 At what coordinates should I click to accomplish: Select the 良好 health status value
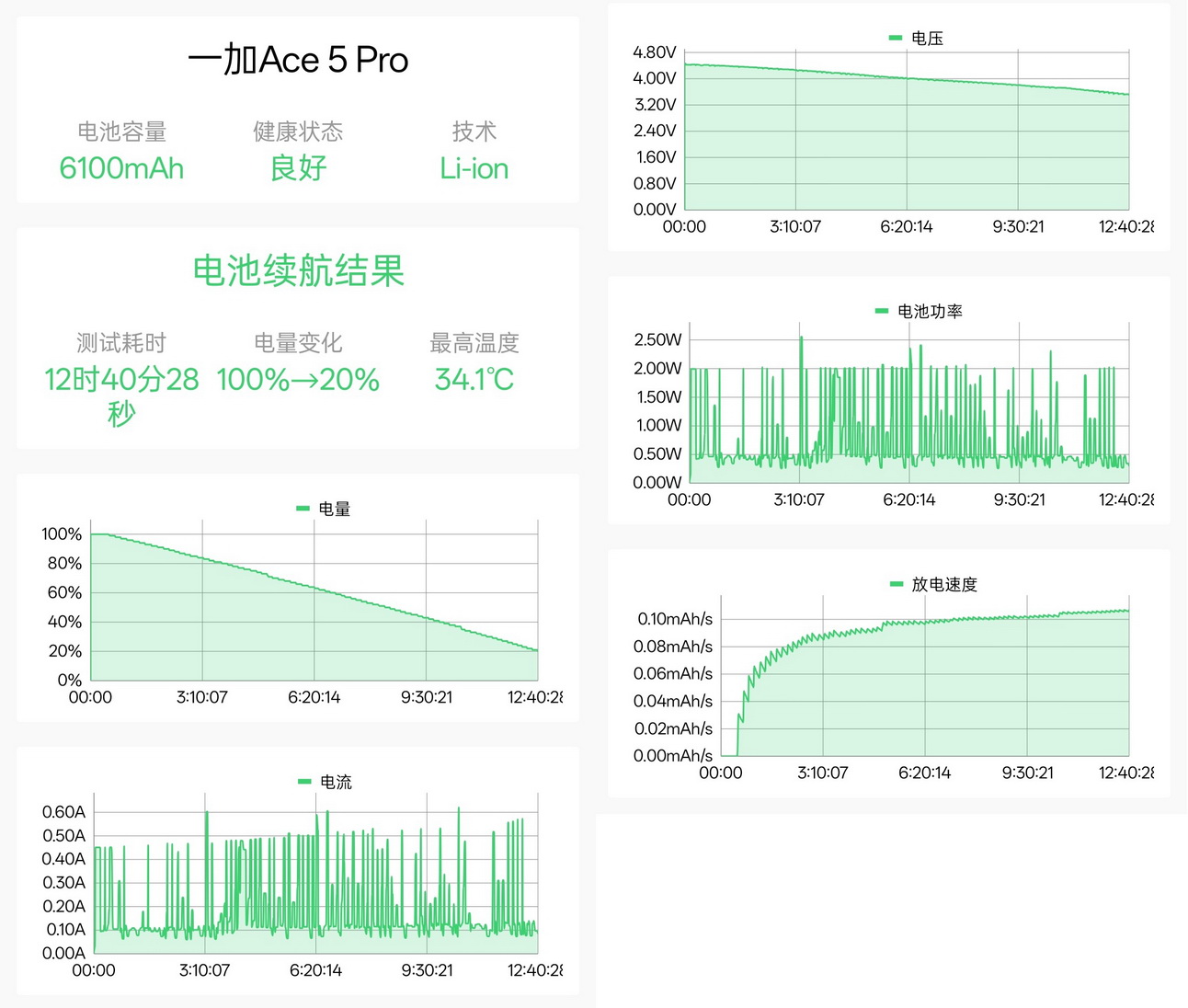[298, 168]
